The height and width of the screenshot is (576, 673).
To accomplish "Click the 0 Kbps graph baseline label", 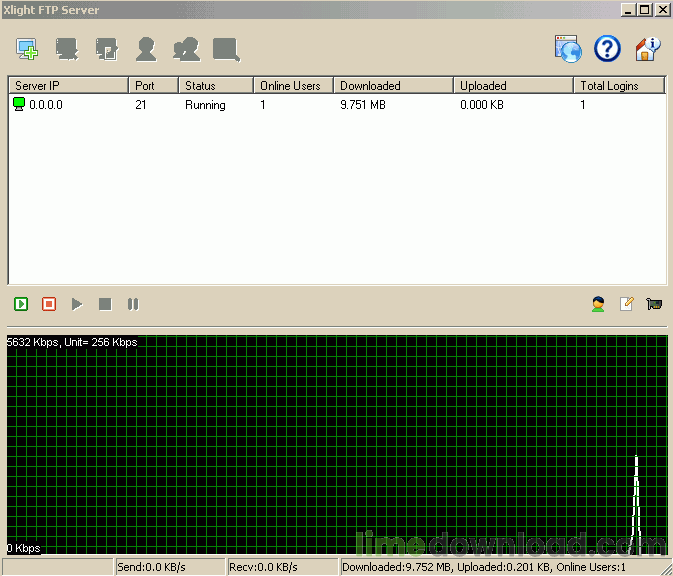I will pyautogui.click(x=24, y=548).
